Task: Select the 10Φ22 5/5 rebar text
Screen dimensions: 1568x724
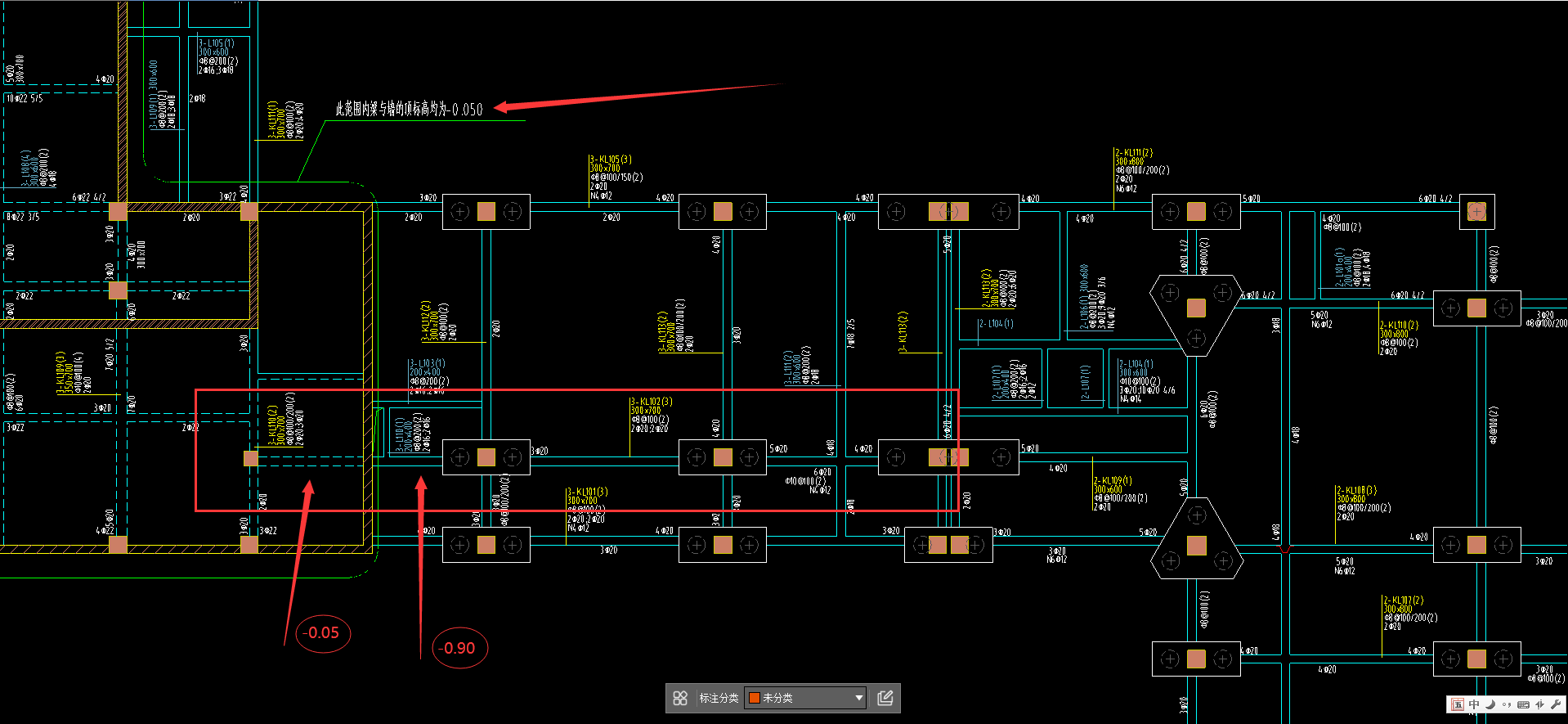Action: pyautogui.click(x=25, y=98)
